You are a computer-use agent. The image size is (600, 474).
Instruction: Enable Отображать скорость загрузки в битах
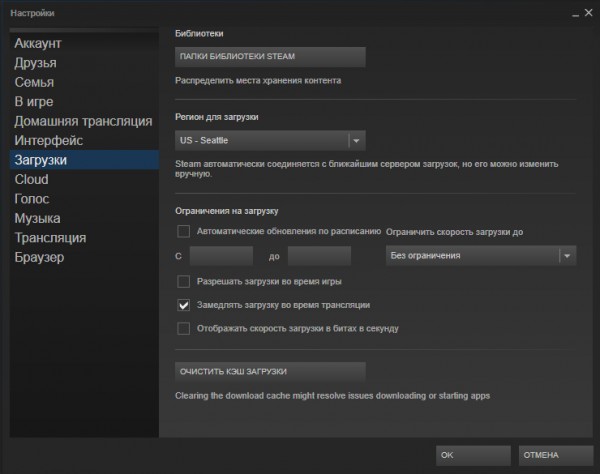pyautogui.click(x=184, y=328)
